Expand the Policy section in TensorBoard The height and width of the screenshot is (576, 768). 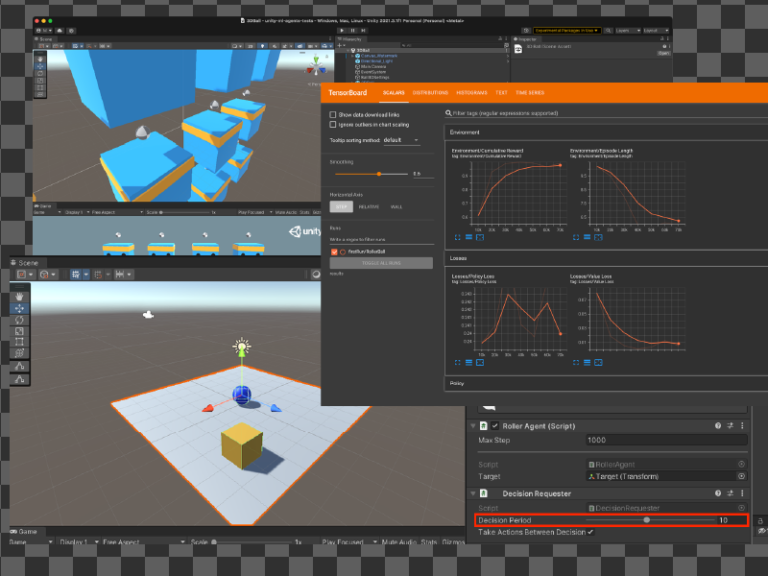tap(457, 383)
